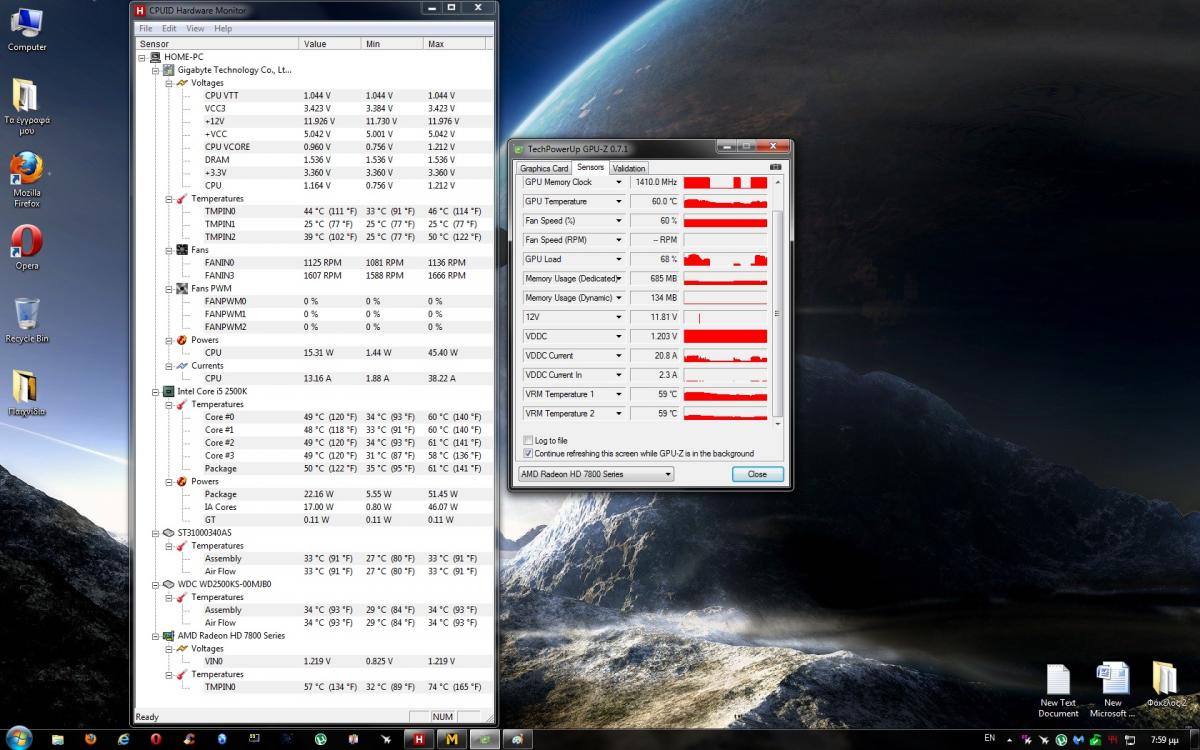Select the Φάκελος 2 folder on the desktop

pos(1165,684)
